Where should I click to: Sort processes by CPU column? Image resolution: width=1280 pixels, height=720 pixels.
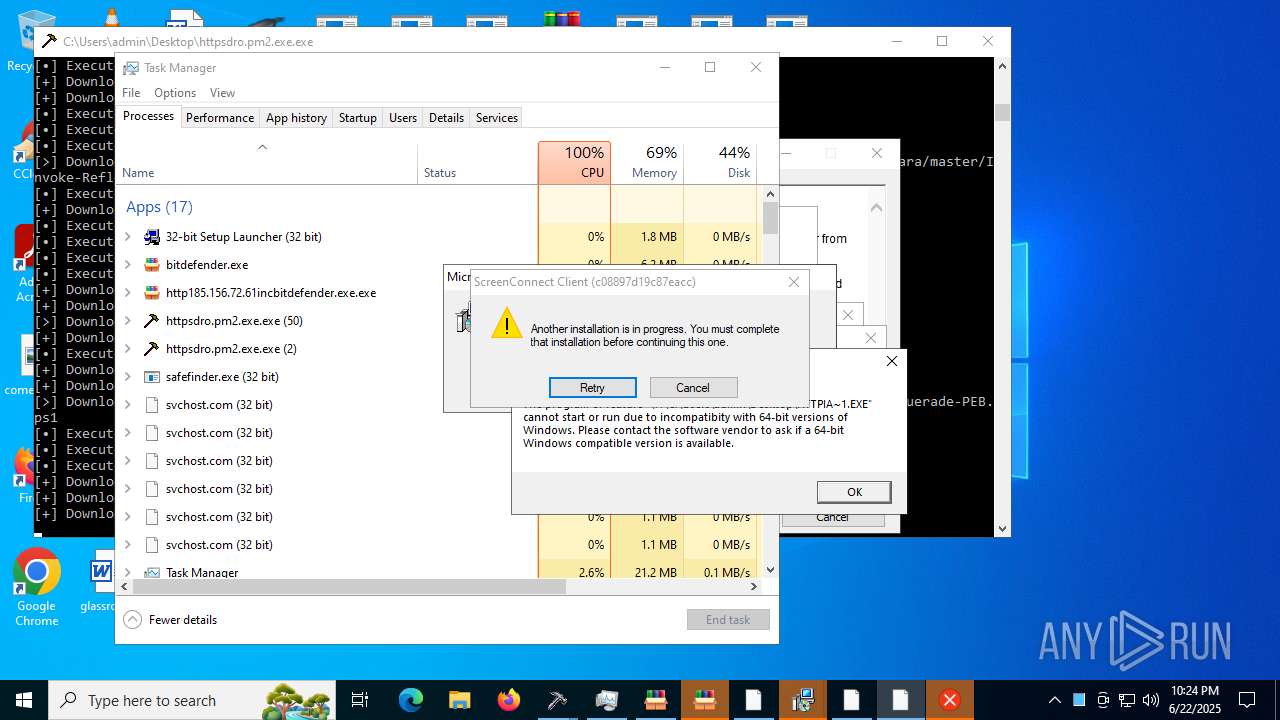click(574, 163)
